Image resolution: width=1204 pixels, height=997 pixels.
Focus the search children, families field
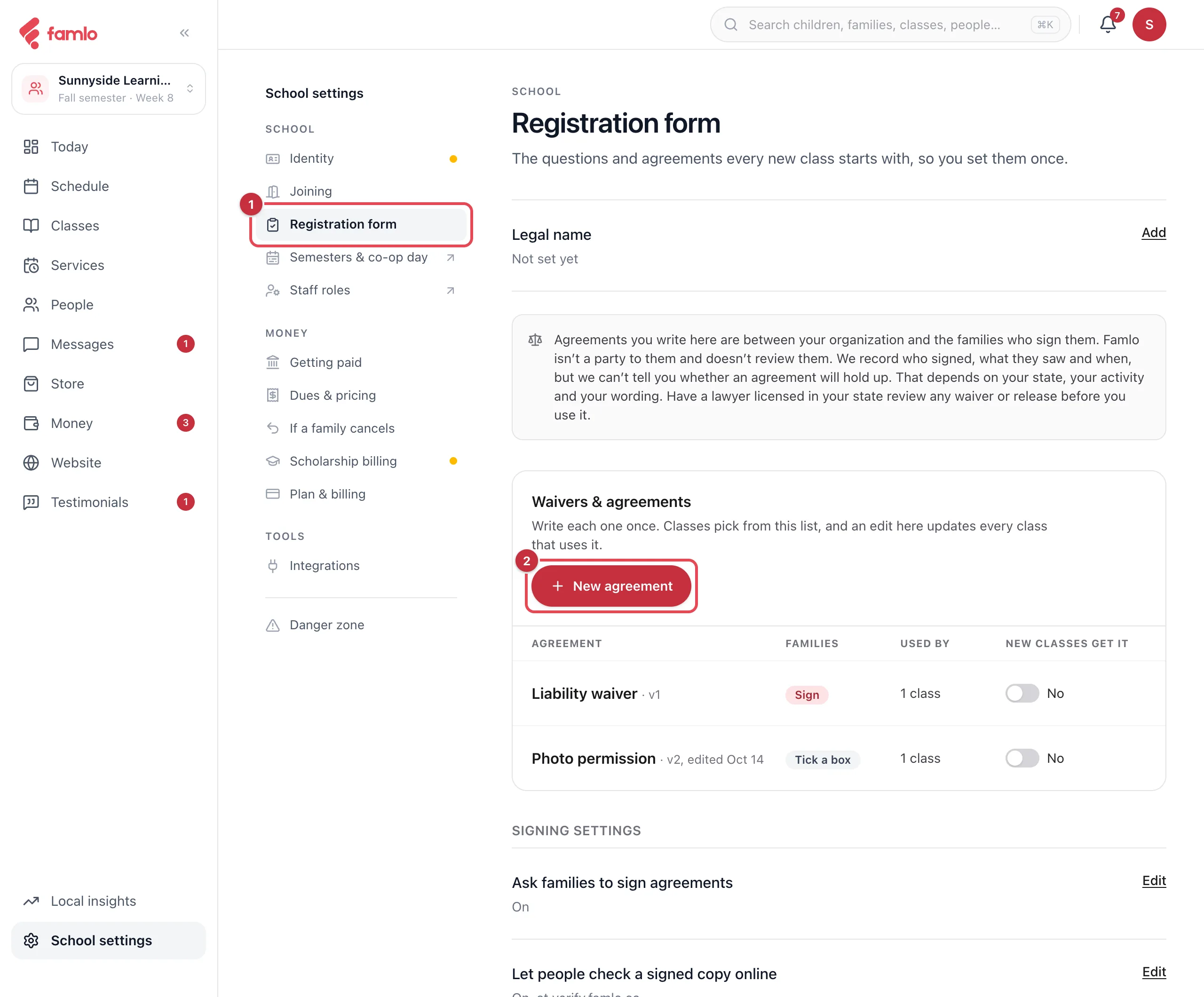pos(890,24)
